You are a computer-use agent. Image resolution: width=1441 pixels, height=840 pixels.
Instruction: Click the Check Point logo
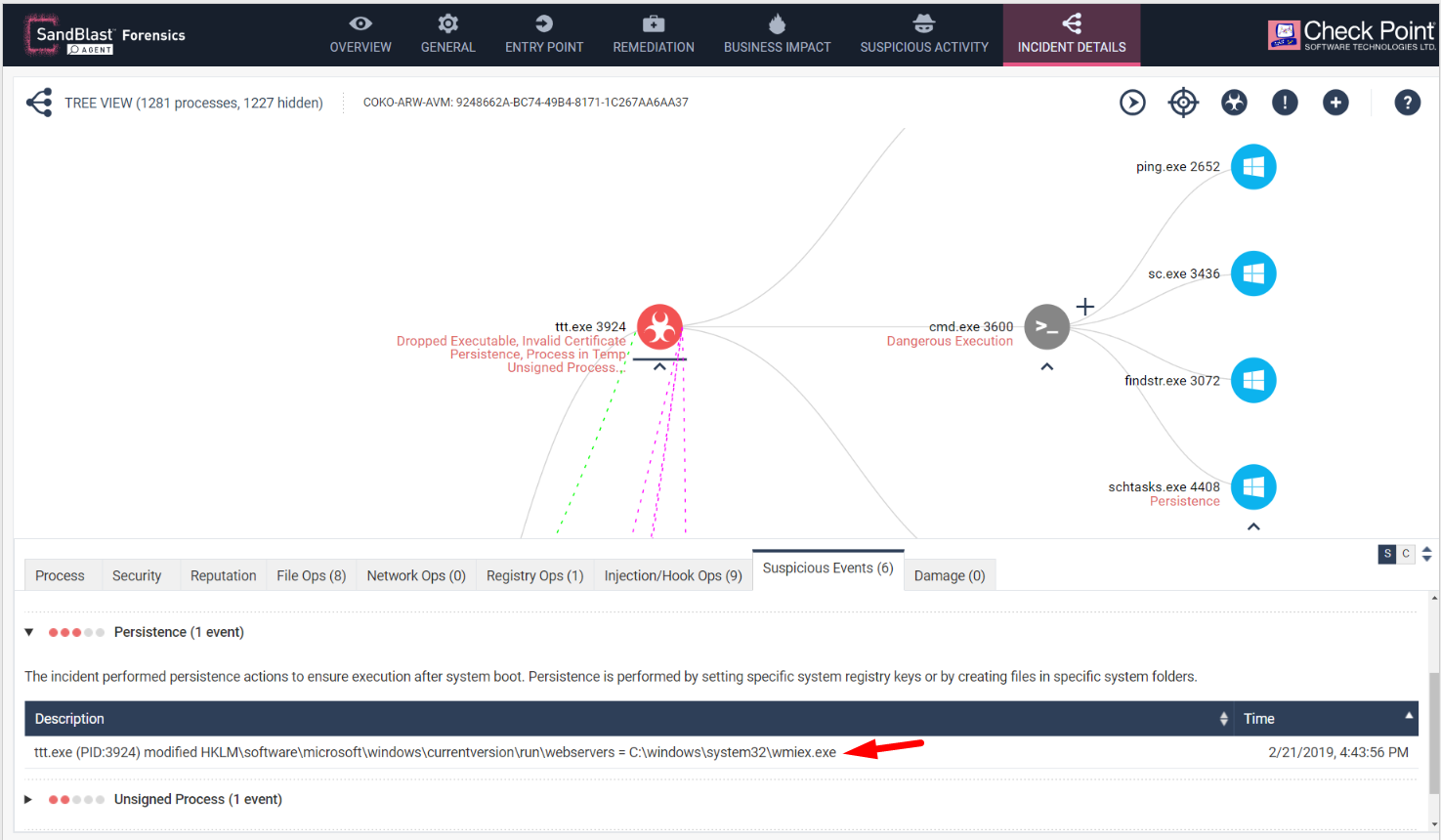pyautogui.click(x=1352, y=35)
